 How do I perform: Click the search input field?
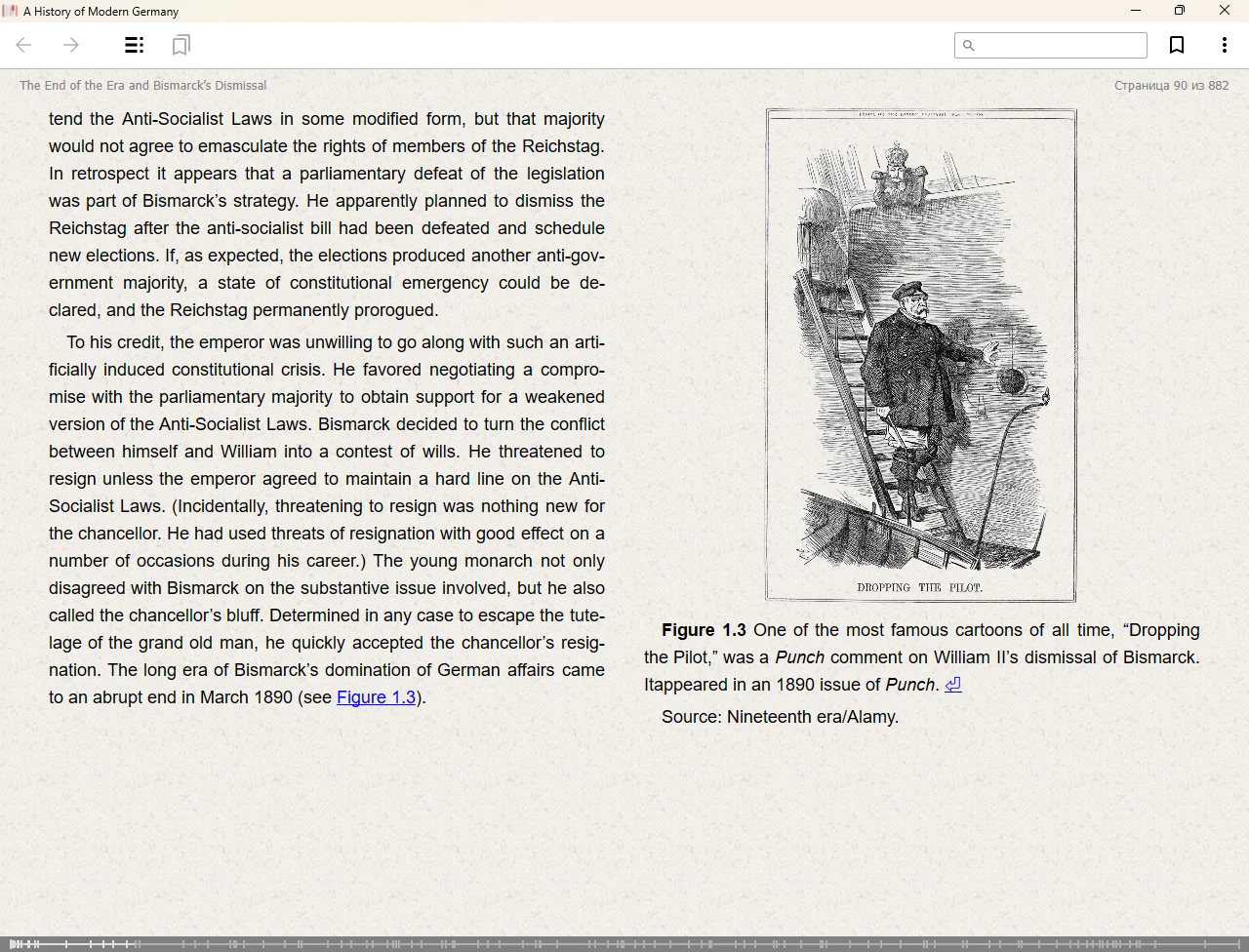pos(1059,45)
